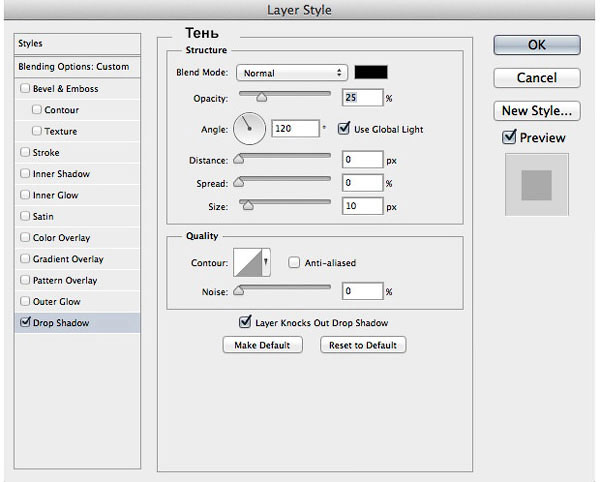The width and height of the screenshot is (600, 482).
Task: Enable the Anti-aliased checkbox
Action: click(x=294, y=262)
